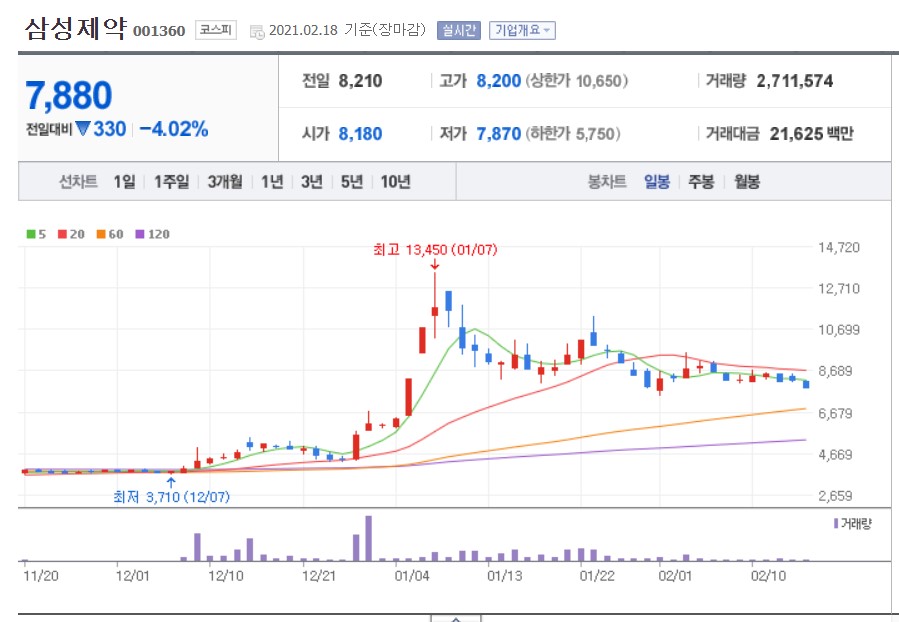The image size is (899, 622).
Task: Switch to the 주봉 weekly candle chart
Action: tap(701, 182)
